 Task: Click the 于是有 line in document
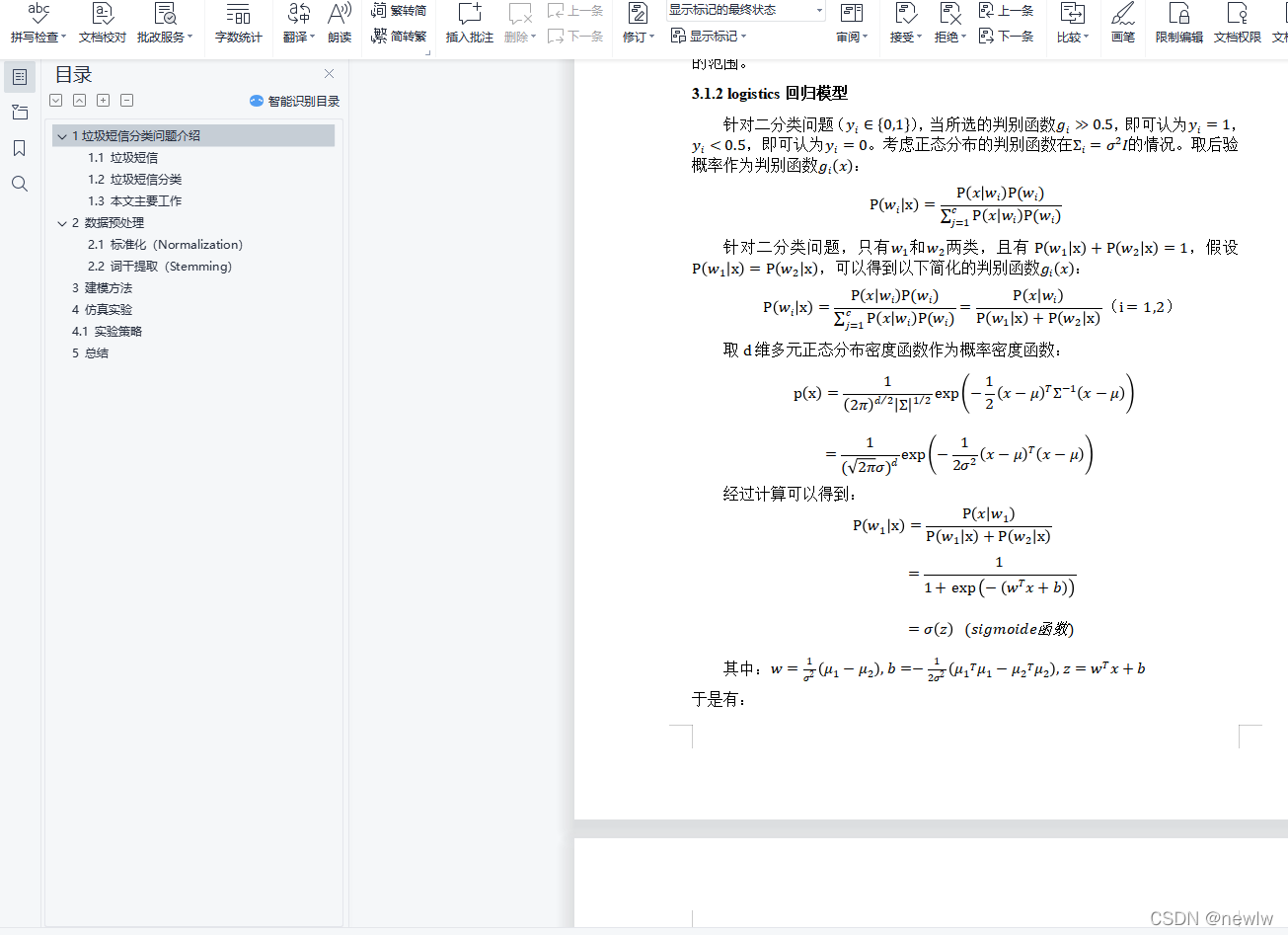719,700
